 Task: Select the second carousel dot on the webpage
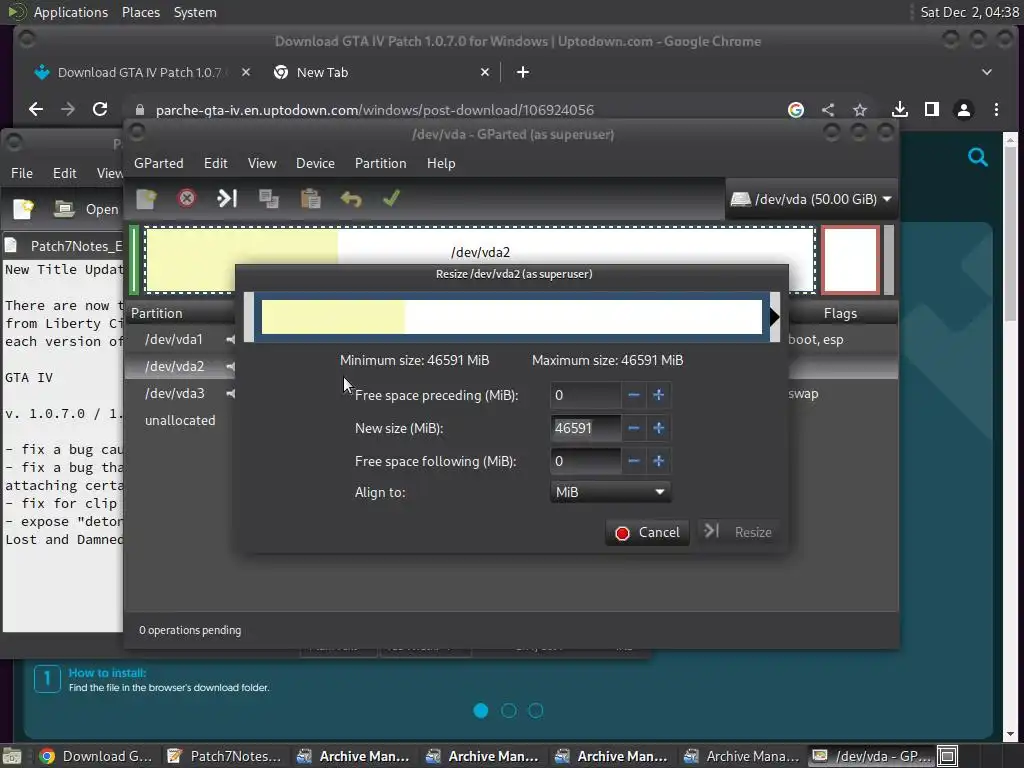coord(509,711)
